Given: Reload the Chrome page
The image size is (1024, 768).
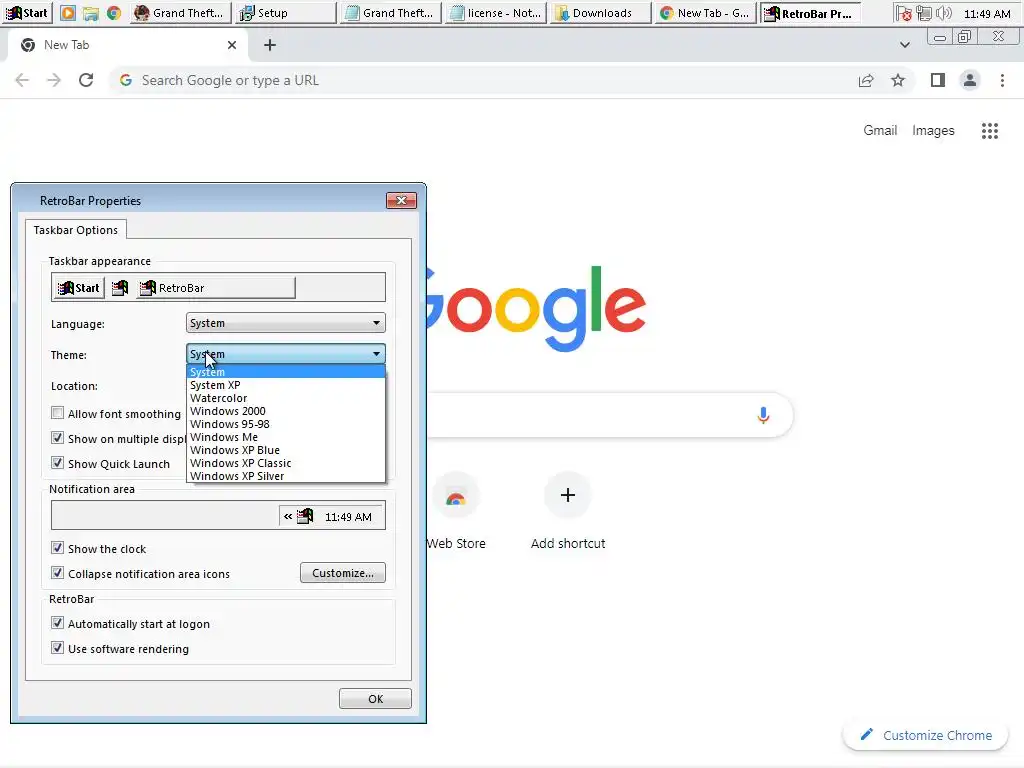Looking at the screenshot, I should [86, 80].
